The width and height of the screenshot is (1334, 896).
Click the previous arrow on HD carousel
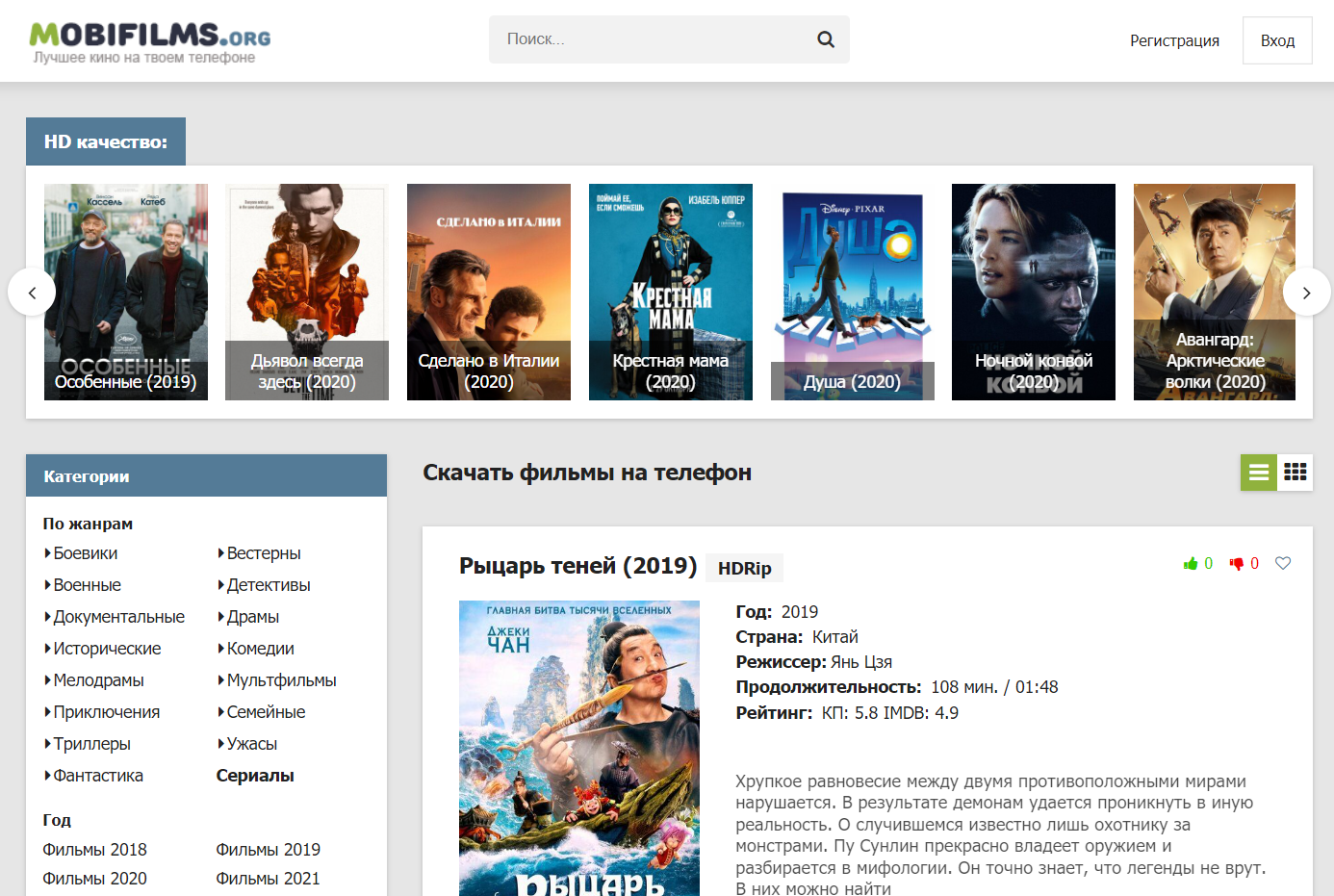click(x=32, y=292)
